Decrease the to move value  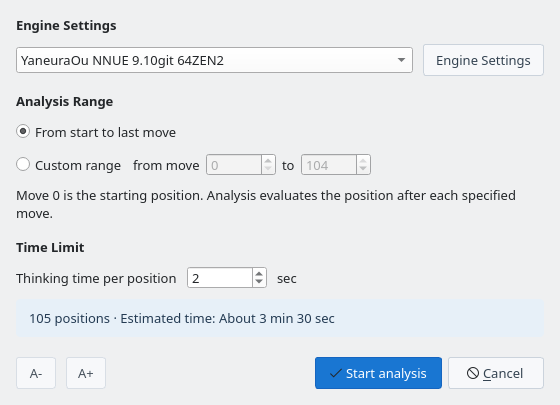(363, 169)
